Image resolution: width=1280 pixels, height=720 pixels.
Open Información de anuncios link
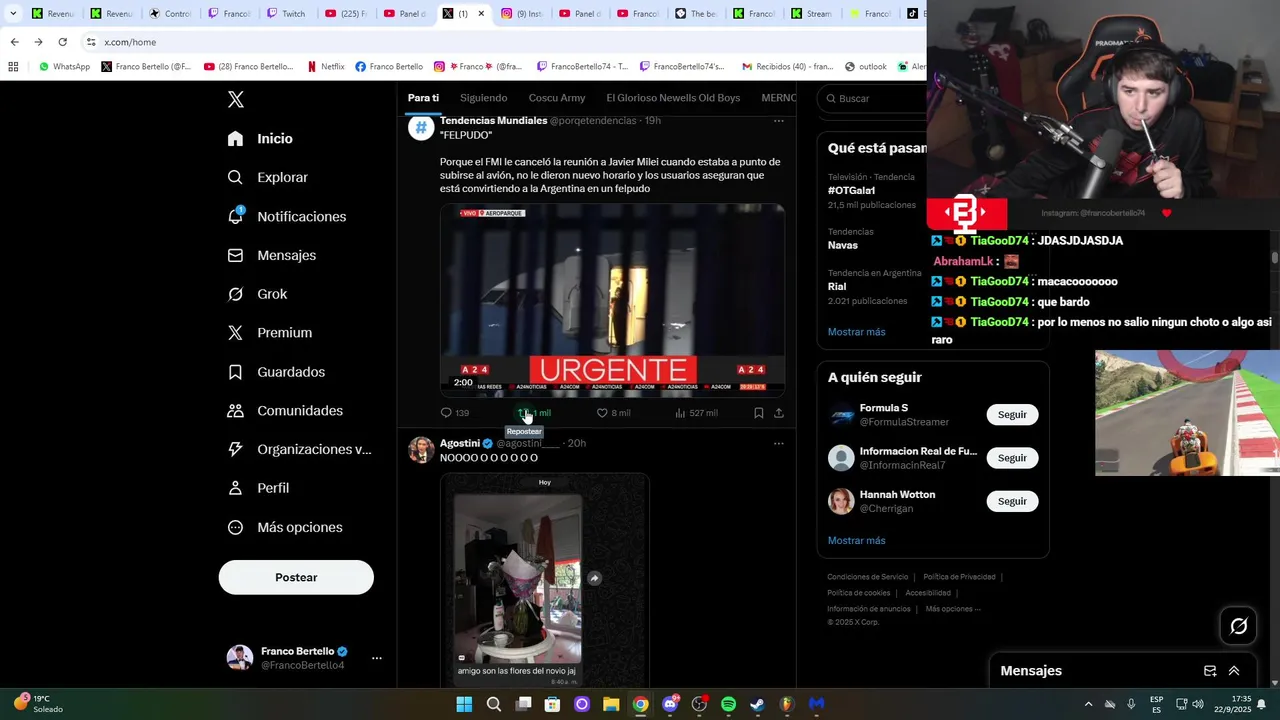(868, 609)
